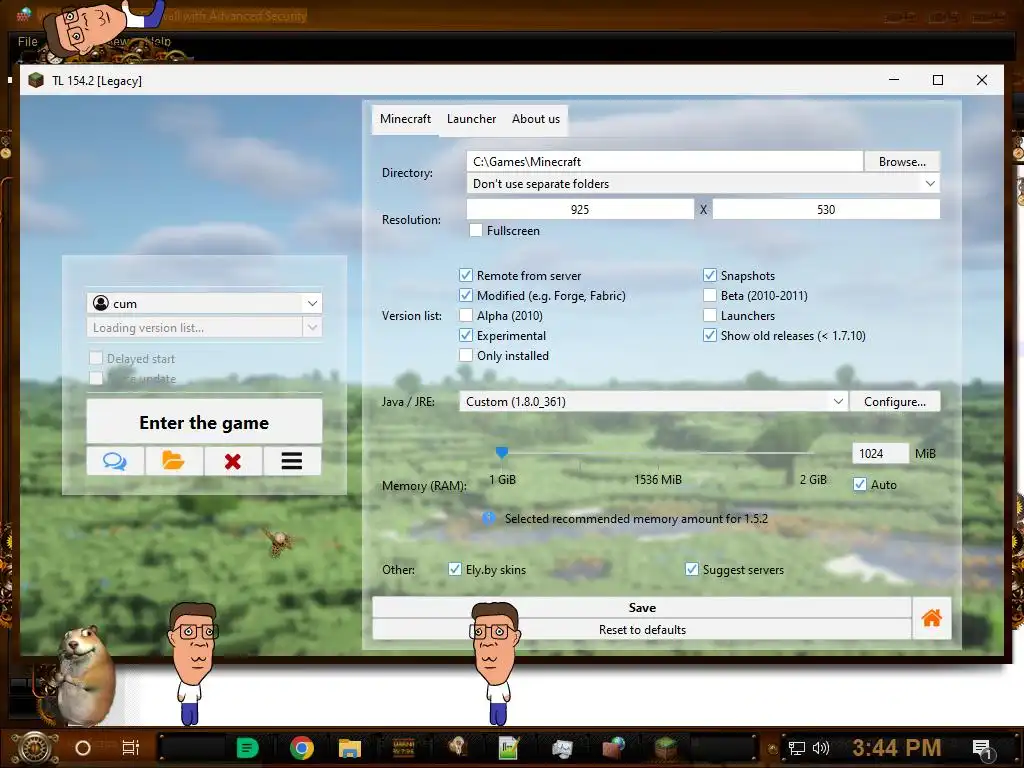The height and width of the screenshot is (768, 1024).
Task: Set memory slider to 1536 MiB mark
Action: coord(658,453)
